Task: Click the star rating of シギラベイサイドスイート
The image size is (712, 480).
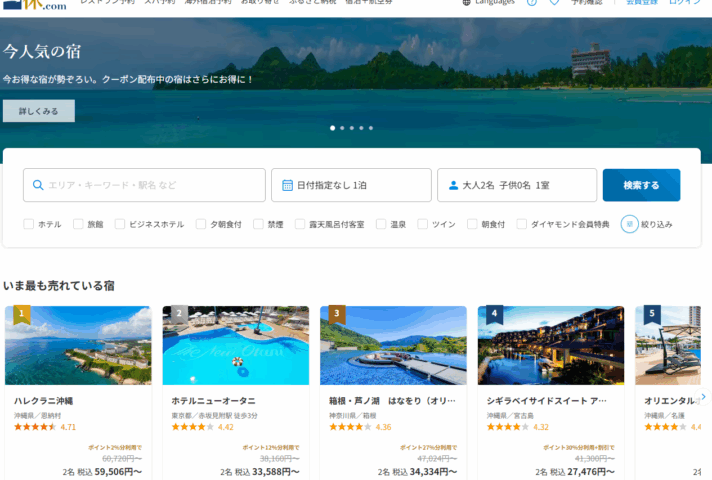Action: [x=508, y=427]
